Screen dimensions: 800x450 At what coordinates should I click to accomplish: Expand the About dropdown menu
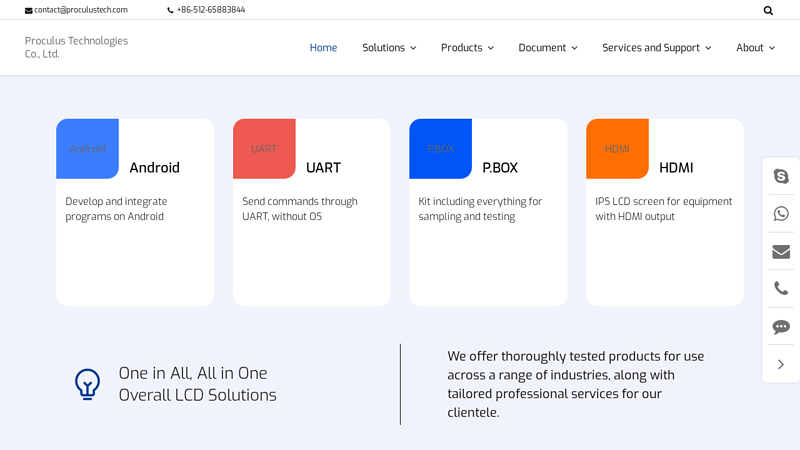(x=756, y=47)
